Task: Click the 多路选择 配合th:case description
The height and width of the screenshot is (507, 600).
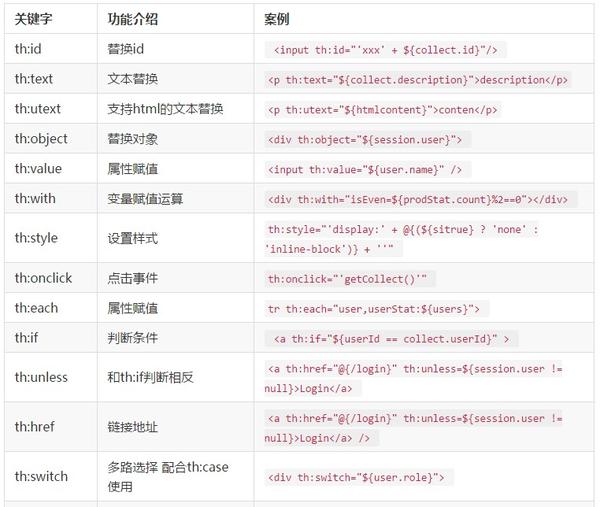Action: 168,476
